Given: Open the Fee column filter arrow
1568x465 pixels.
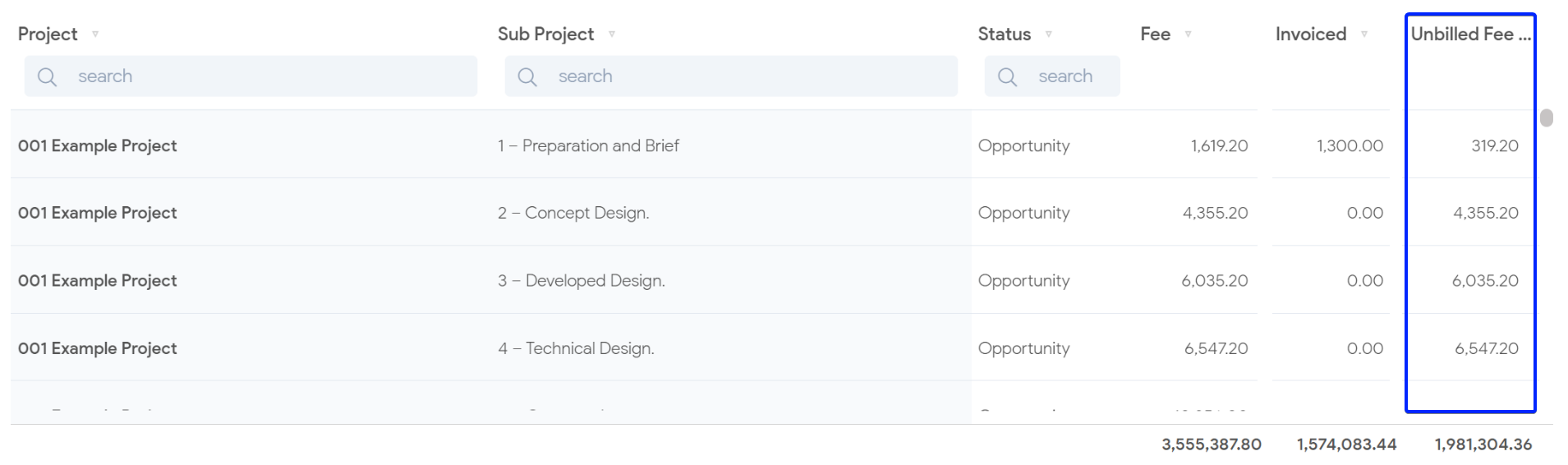Looking at the screenshot, I should click(1188, 35).
